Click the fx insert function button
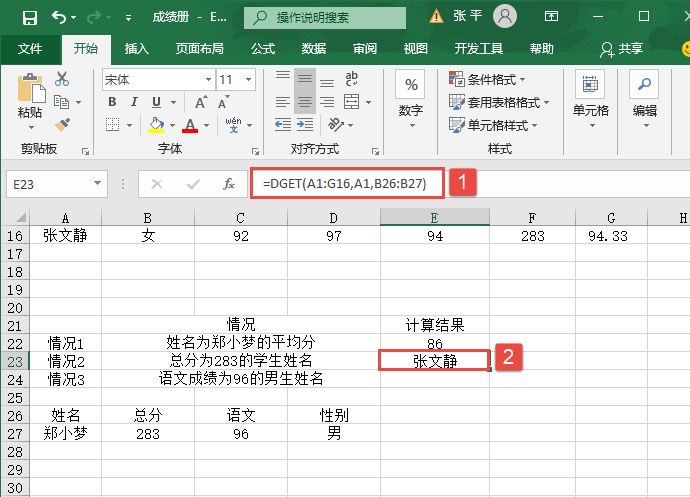Viewport: 690px width, 497px height. (229, 184)
